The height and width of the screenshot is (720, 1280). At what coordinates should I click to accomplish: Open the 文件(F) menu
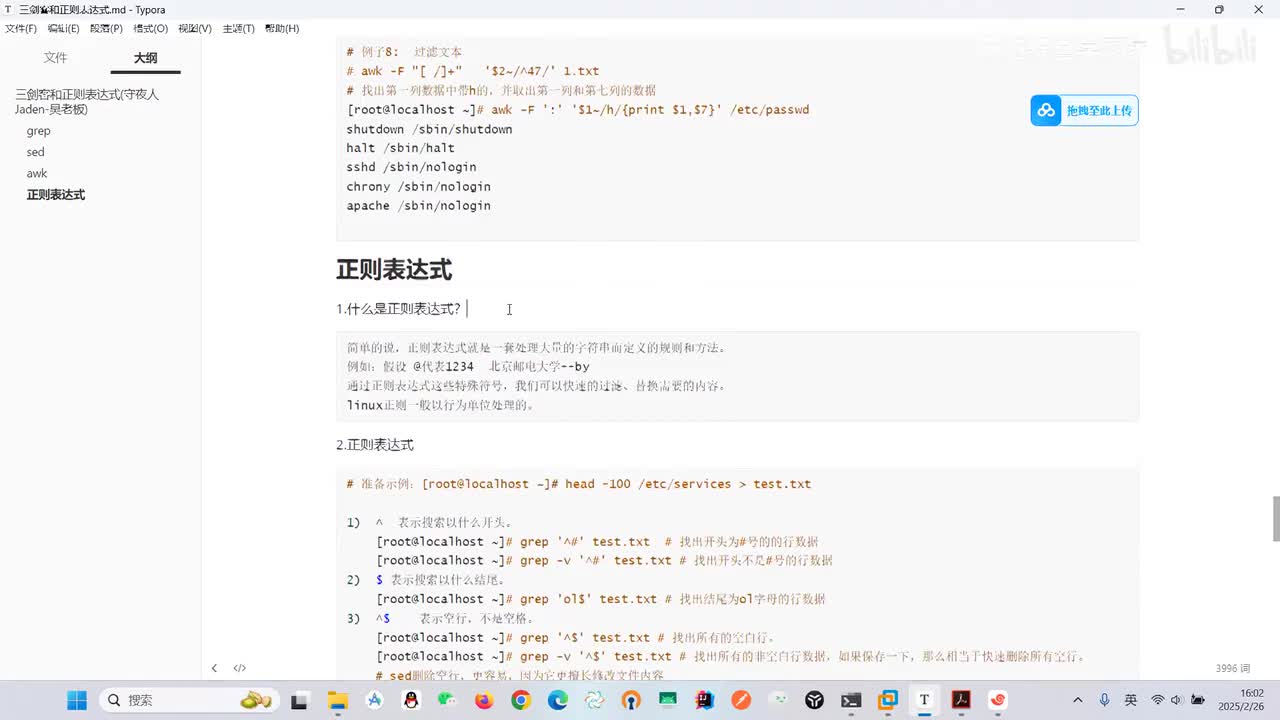[21, 29]
